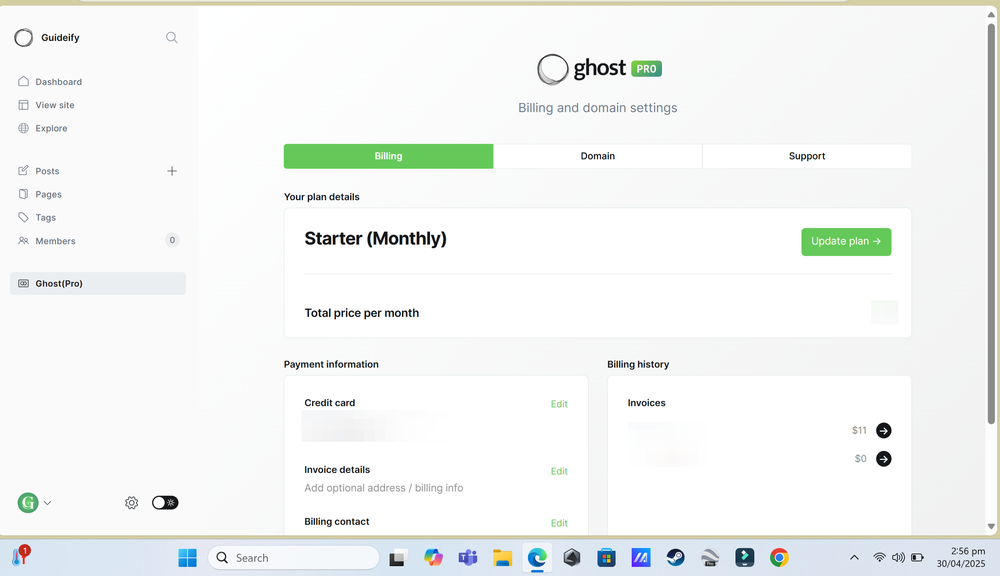
Task: Create a new post with the plus icon
Action: pyautogui.click(x=172, y=171)
